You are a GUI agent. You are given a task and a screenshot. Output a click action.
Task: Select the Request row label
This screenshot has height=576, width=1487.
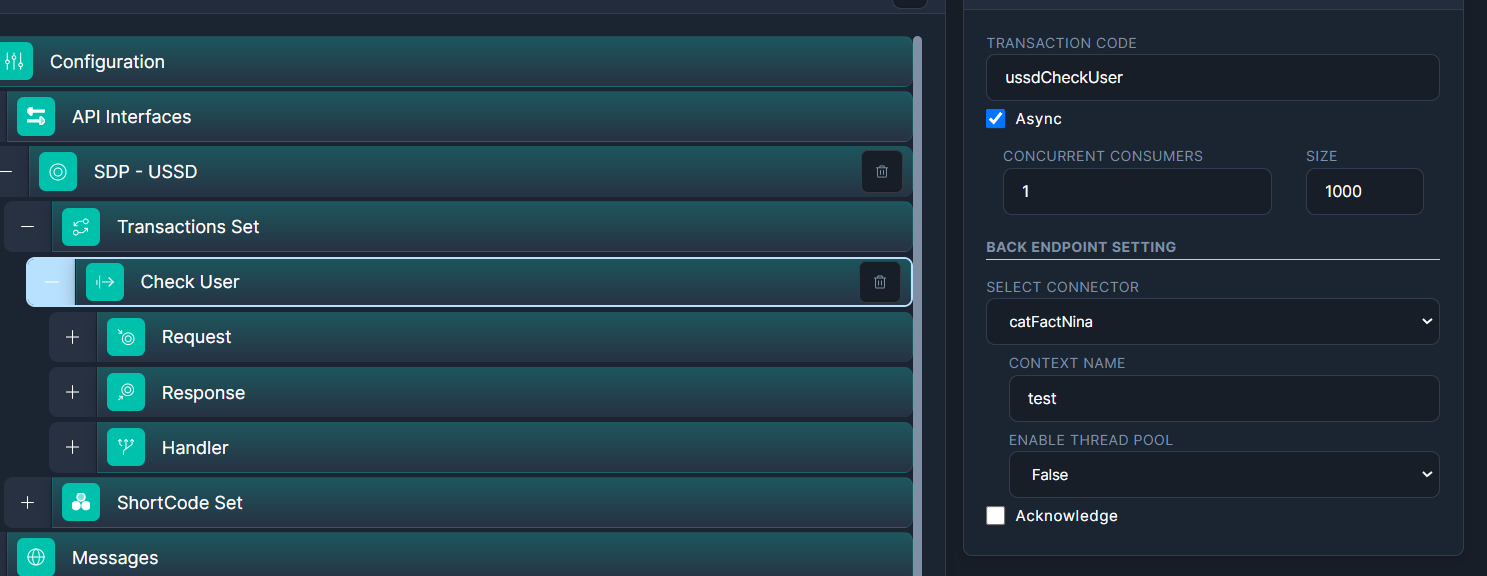pyautogui.click(x=197, y=337)
